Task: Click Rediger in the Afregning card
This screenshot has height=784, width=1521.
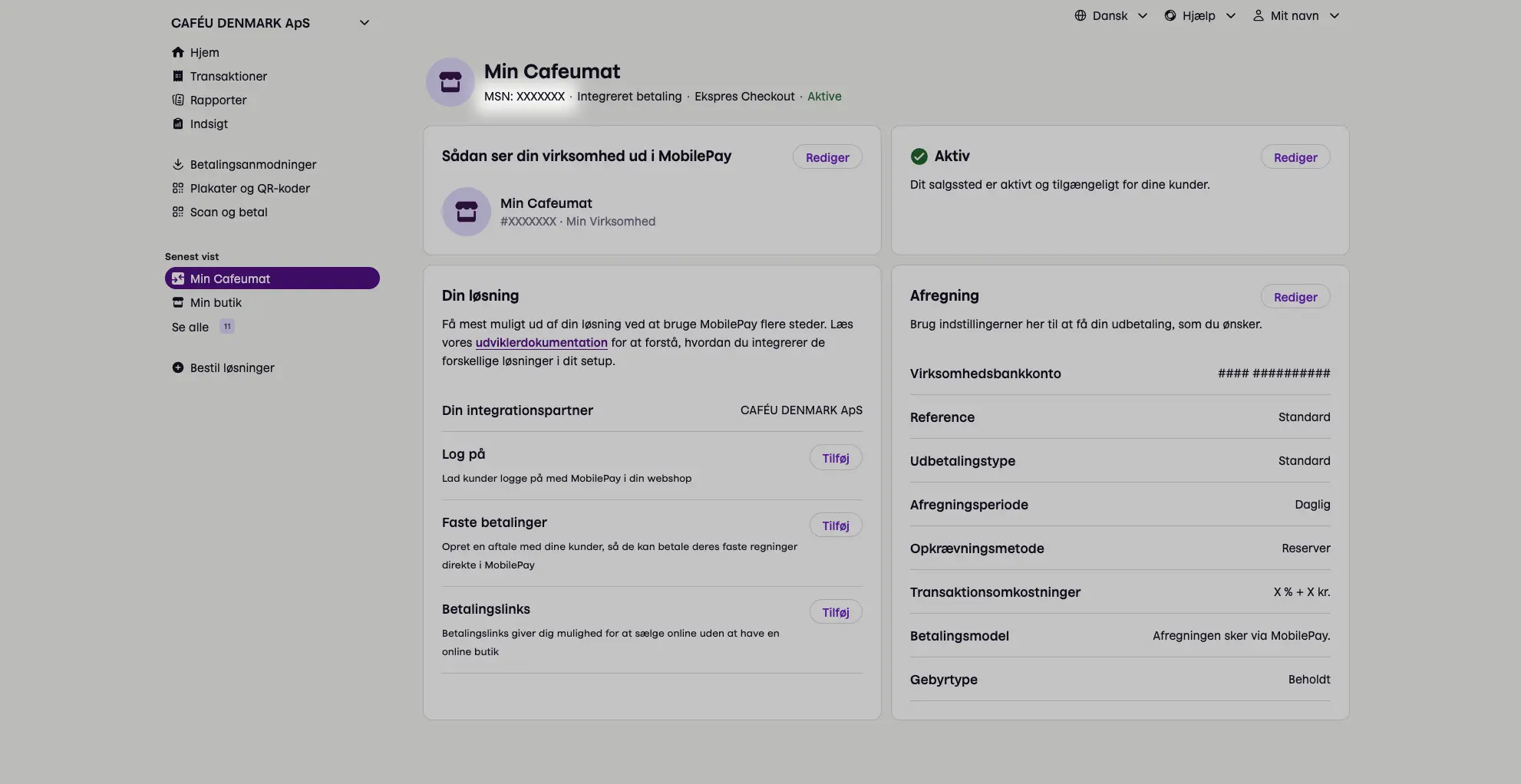Action: 1295,297
